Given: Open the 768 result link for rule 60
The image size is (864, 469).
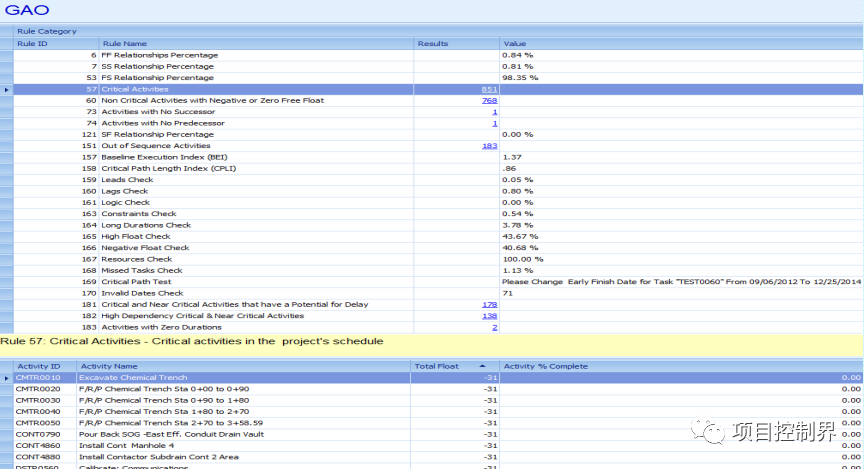Looking at the screenshot, I should [x=489, y=100].
